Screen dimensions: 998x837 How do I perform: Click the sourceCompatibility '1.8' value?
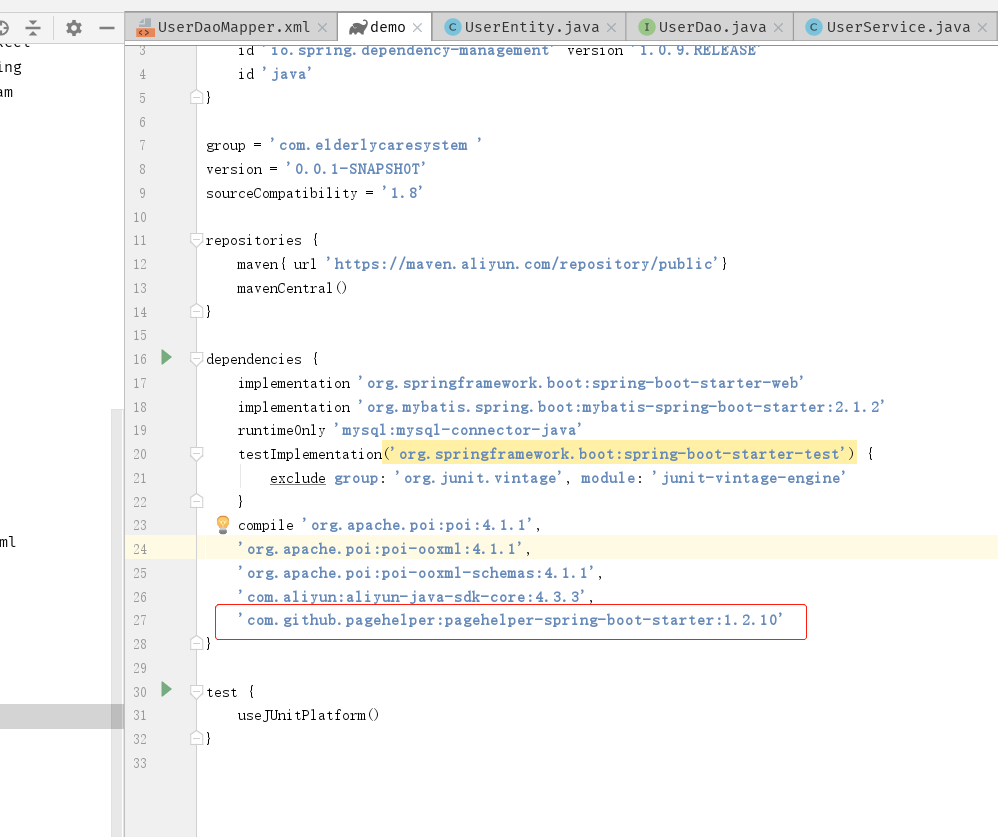[x=402, y=193]
